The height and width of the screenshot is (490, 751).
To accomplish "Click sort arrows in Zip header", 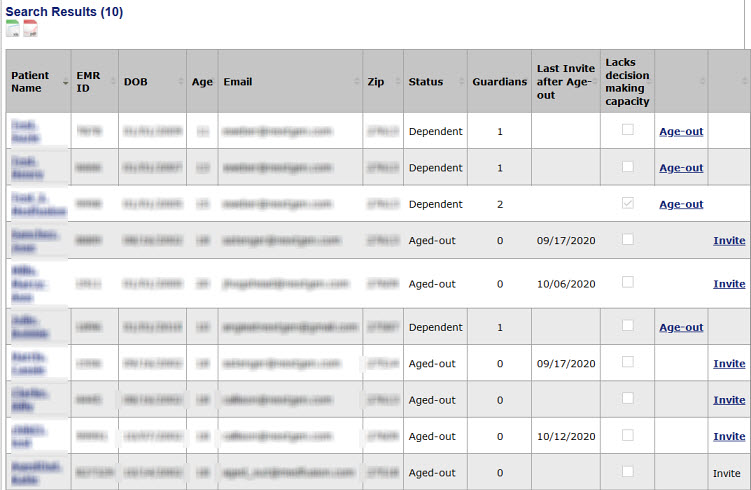I will pyautogui.click(x=398, y=81).
